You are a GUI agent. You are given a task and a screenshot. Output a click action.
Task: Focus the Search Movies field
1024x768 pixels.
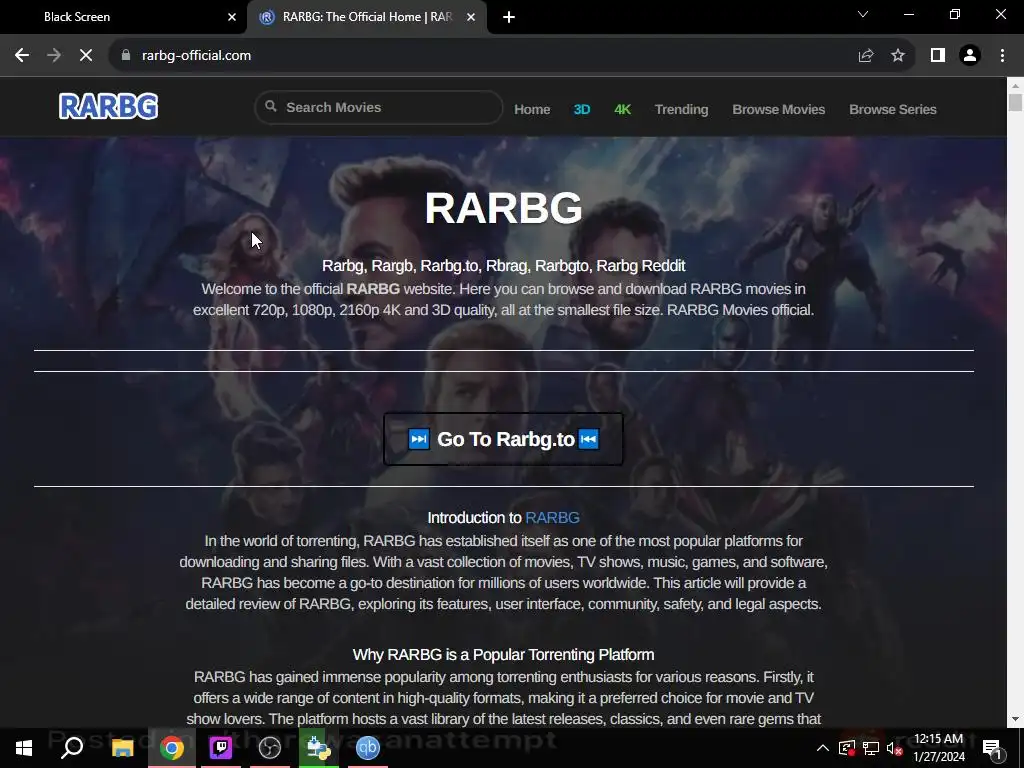point(379,107)
